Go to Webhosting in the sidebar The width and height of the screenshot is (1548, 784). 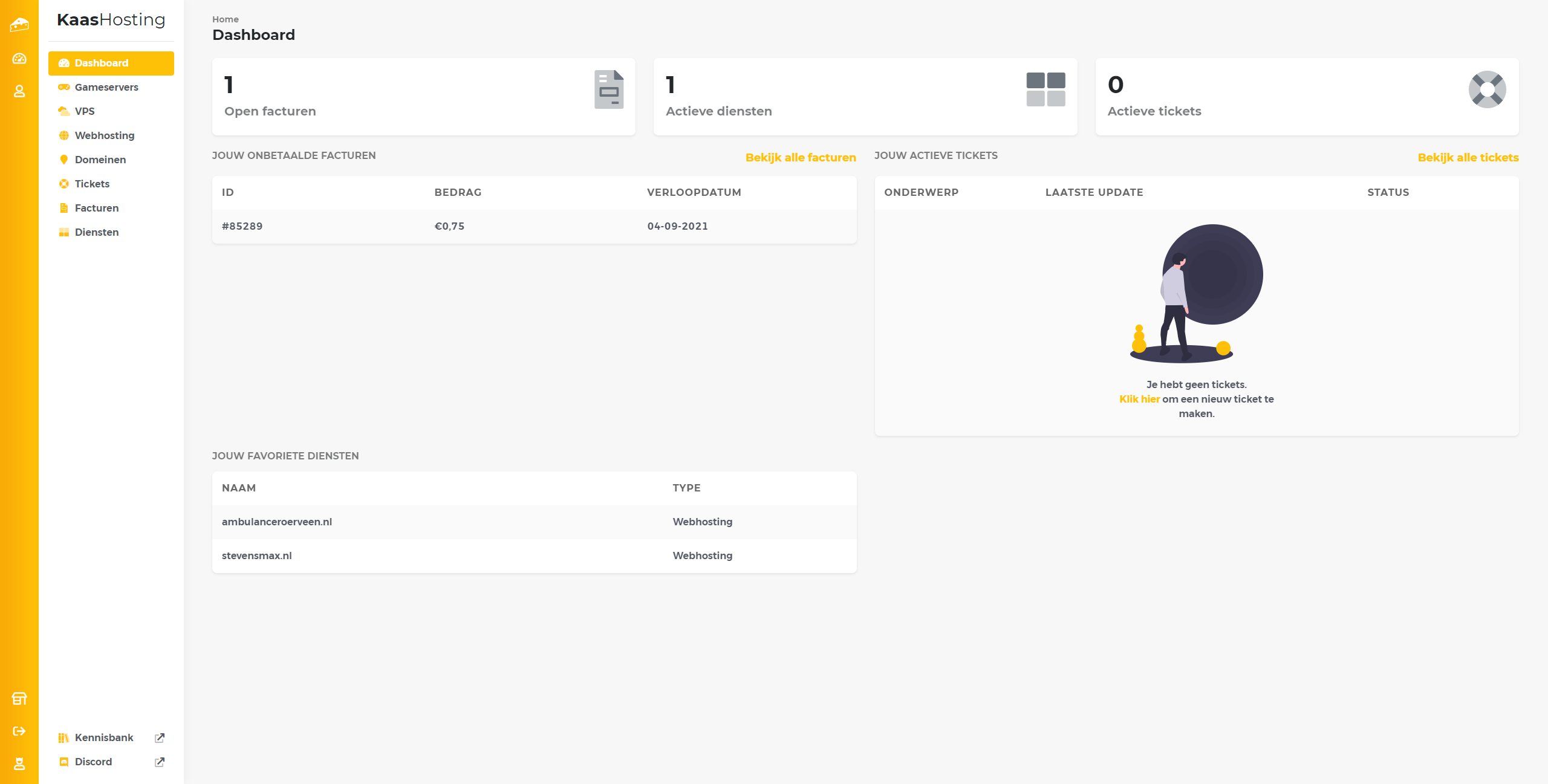click(x=105, y=135)
